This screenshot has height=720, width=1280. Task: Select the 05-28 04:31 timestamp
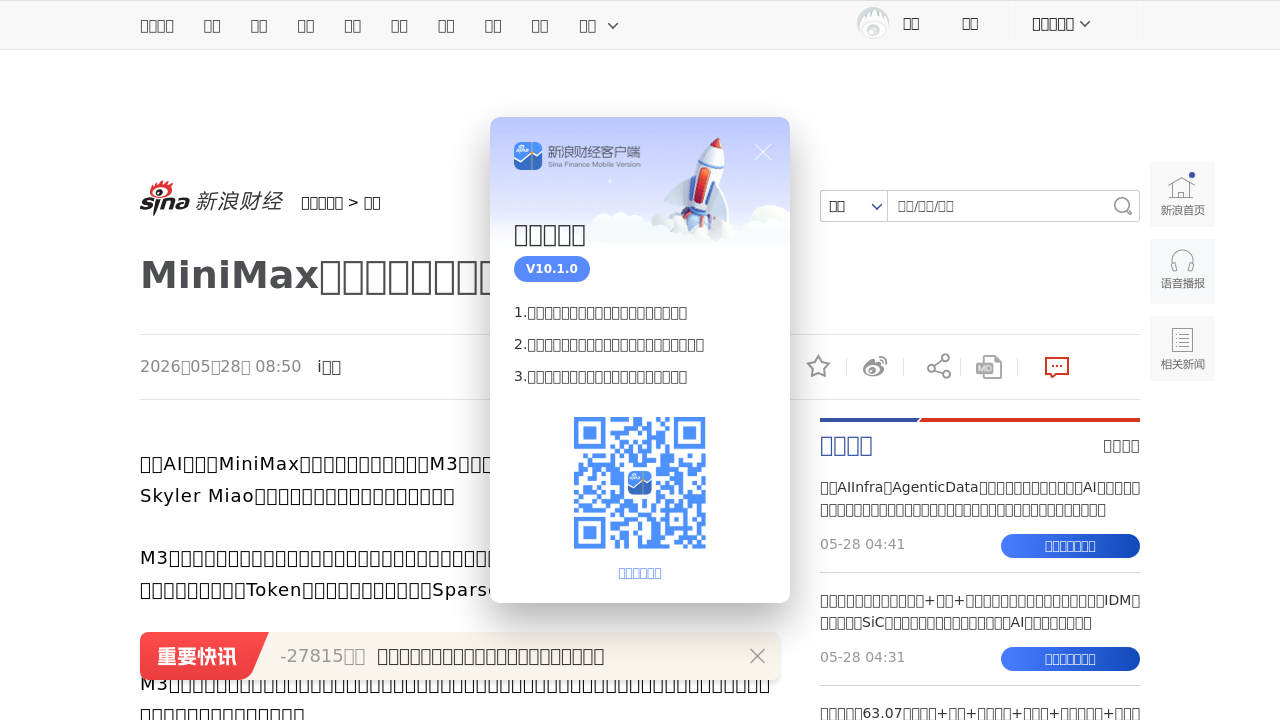tap(862, 658)
